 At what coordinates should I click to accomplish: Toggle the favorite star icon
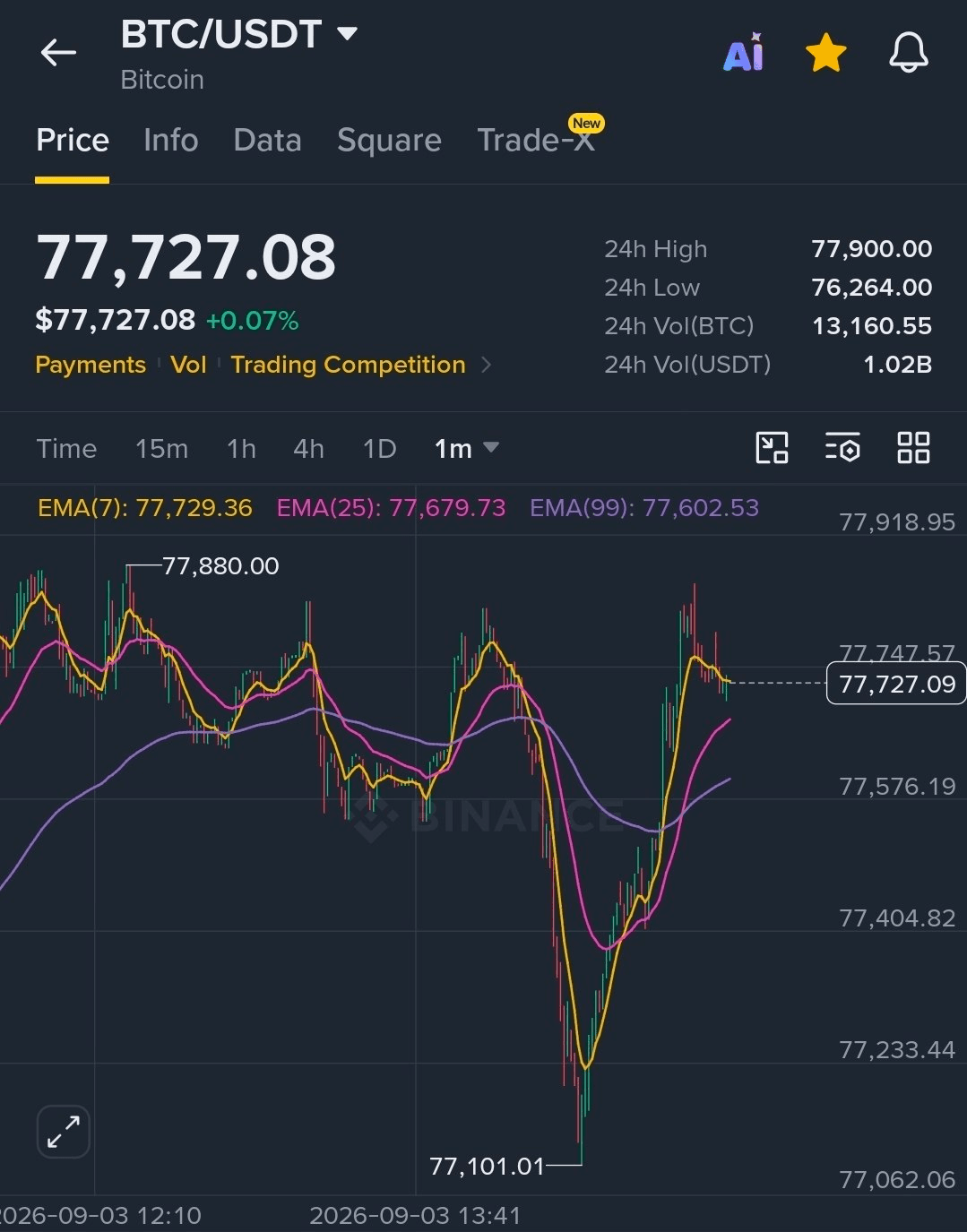(x=825, y=53)
